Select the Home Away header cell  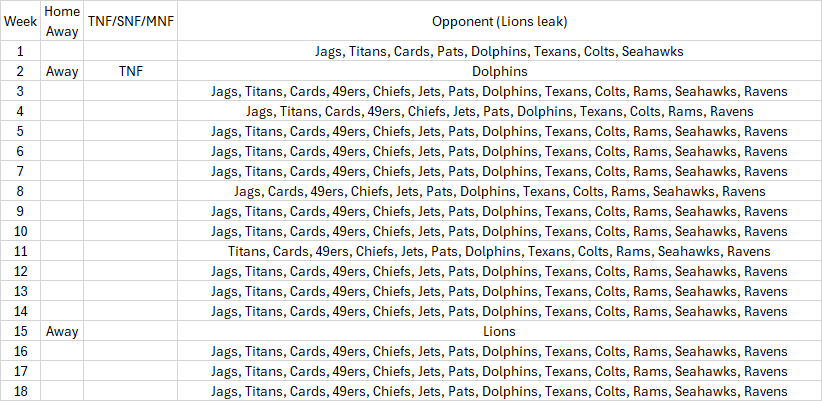tap(62, 21)
